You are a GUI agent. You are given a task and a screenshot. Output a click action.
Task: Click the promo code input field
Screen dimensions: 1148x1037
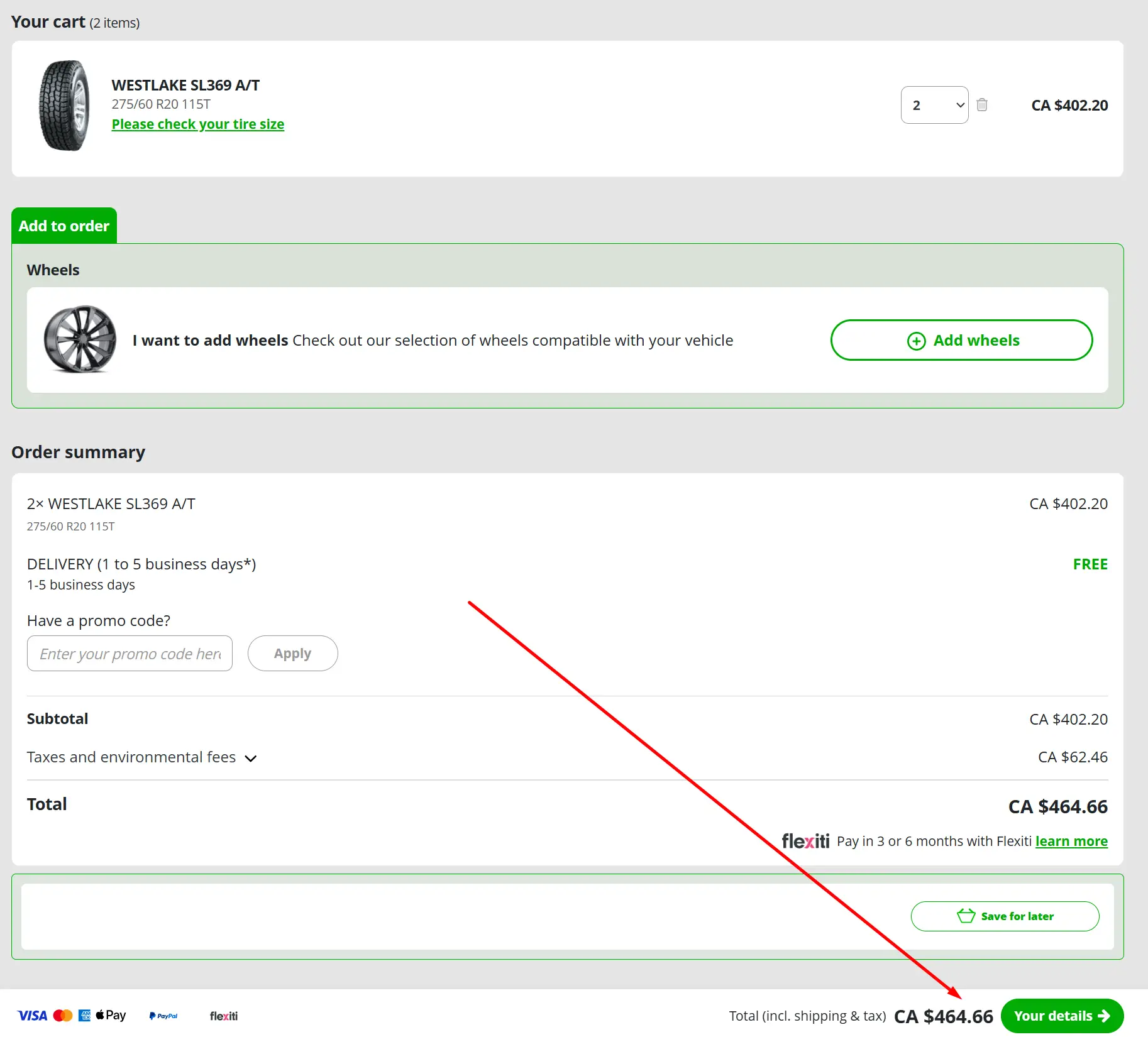(x=130, y=654)
